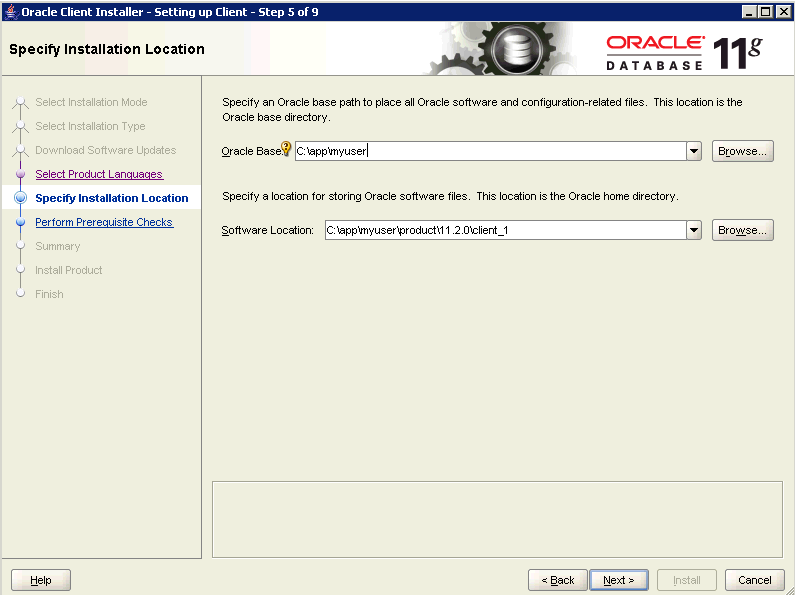Click the Specify Installation Location step marker
The image size is (795, 595).
19,198
